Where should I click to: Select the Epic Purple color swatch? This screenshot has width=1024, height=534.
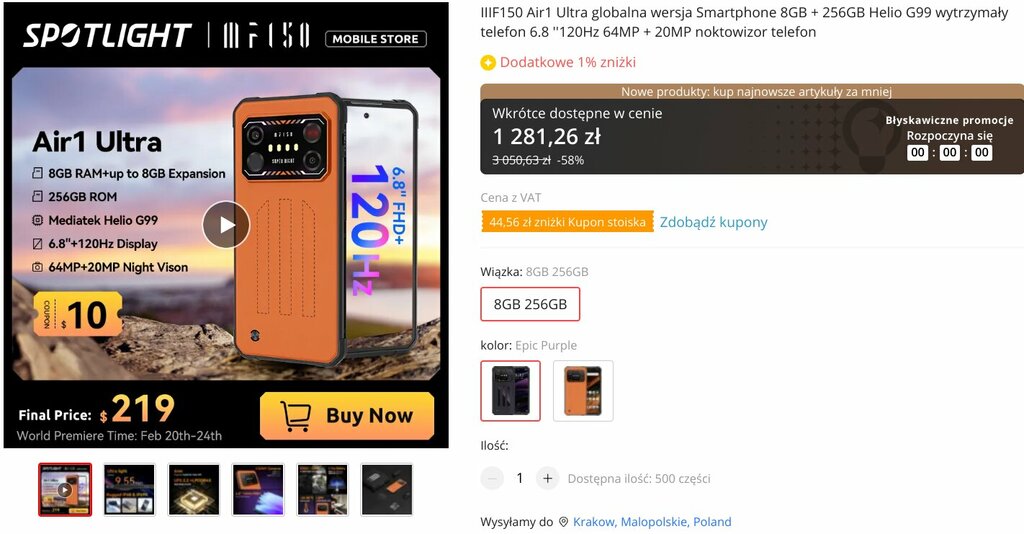(511, 390)
